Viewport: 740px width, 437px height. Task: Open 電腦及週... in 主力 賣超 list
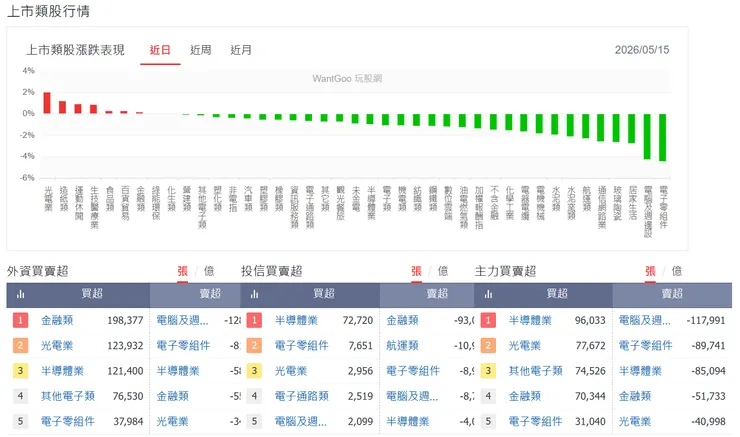645,320
